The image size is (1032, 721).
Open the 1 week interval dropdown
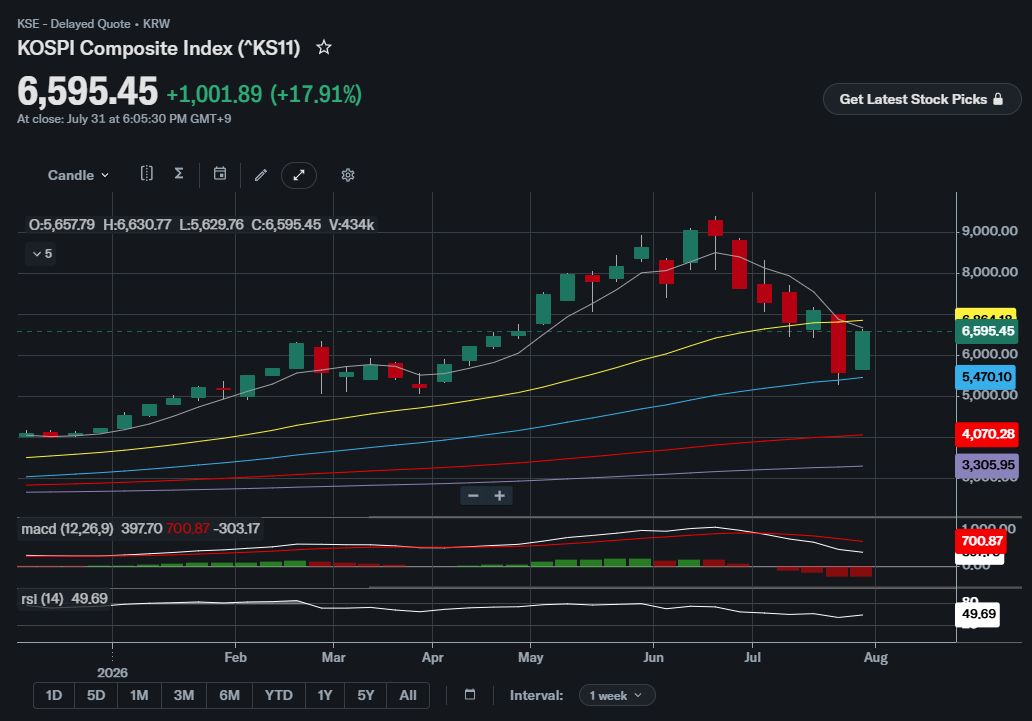617,695
